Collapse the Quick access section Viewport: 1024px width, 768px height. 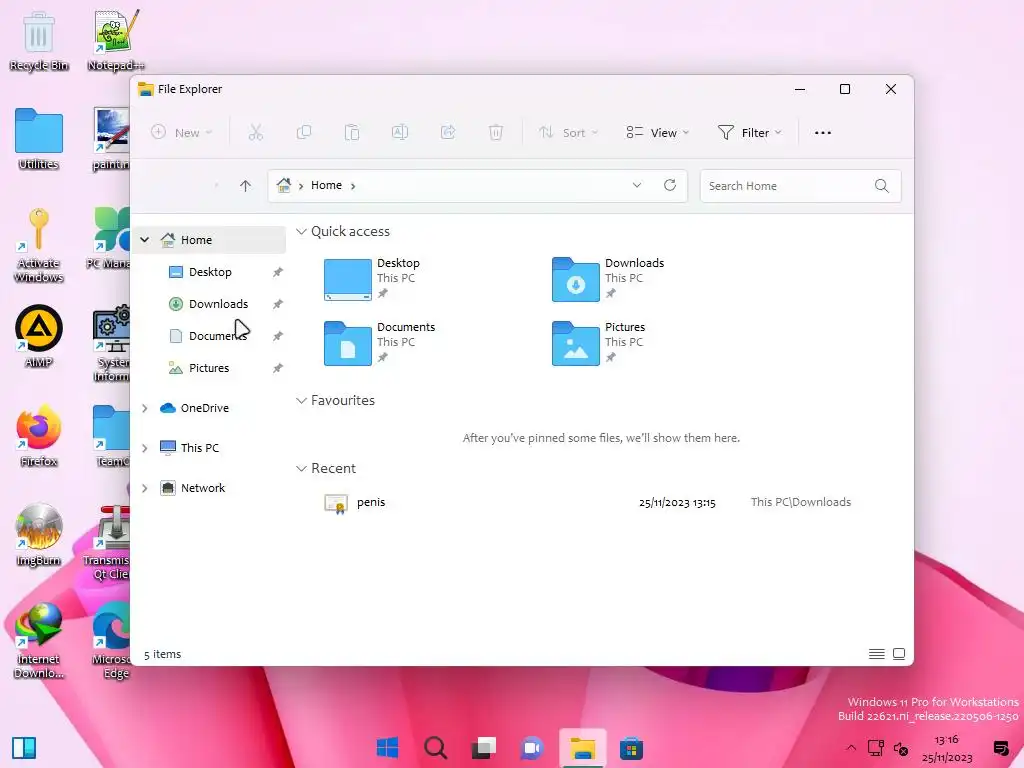point(301,231)
